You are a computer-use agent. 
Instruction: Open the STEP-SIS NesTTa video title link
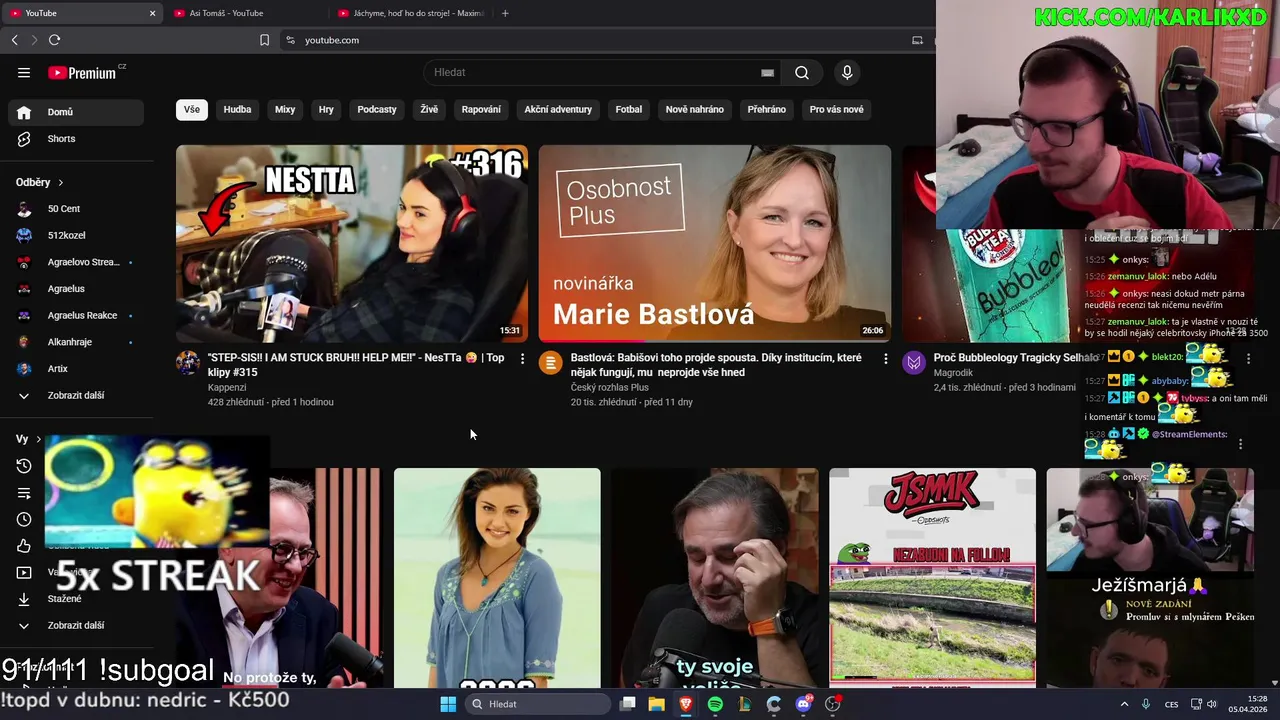[x=357, y=365]
